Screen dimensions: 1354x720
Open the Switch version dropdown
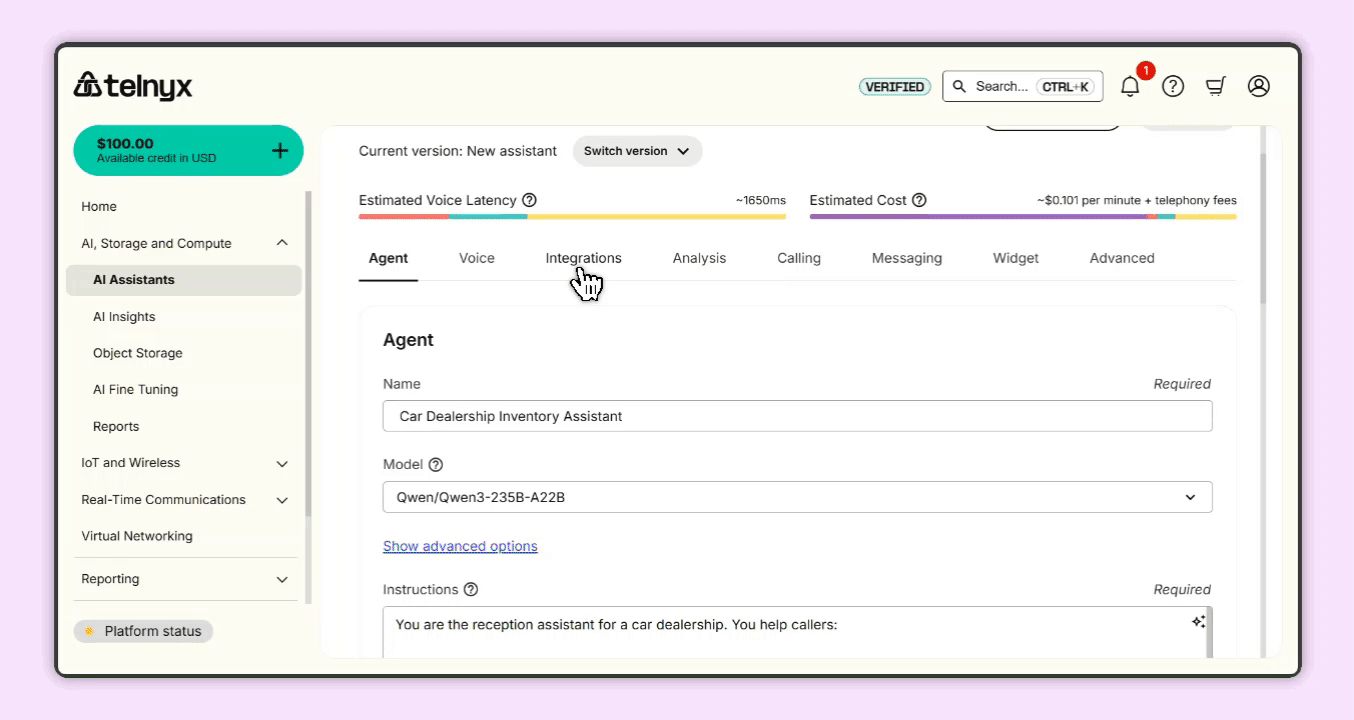[x=637, y=151]
